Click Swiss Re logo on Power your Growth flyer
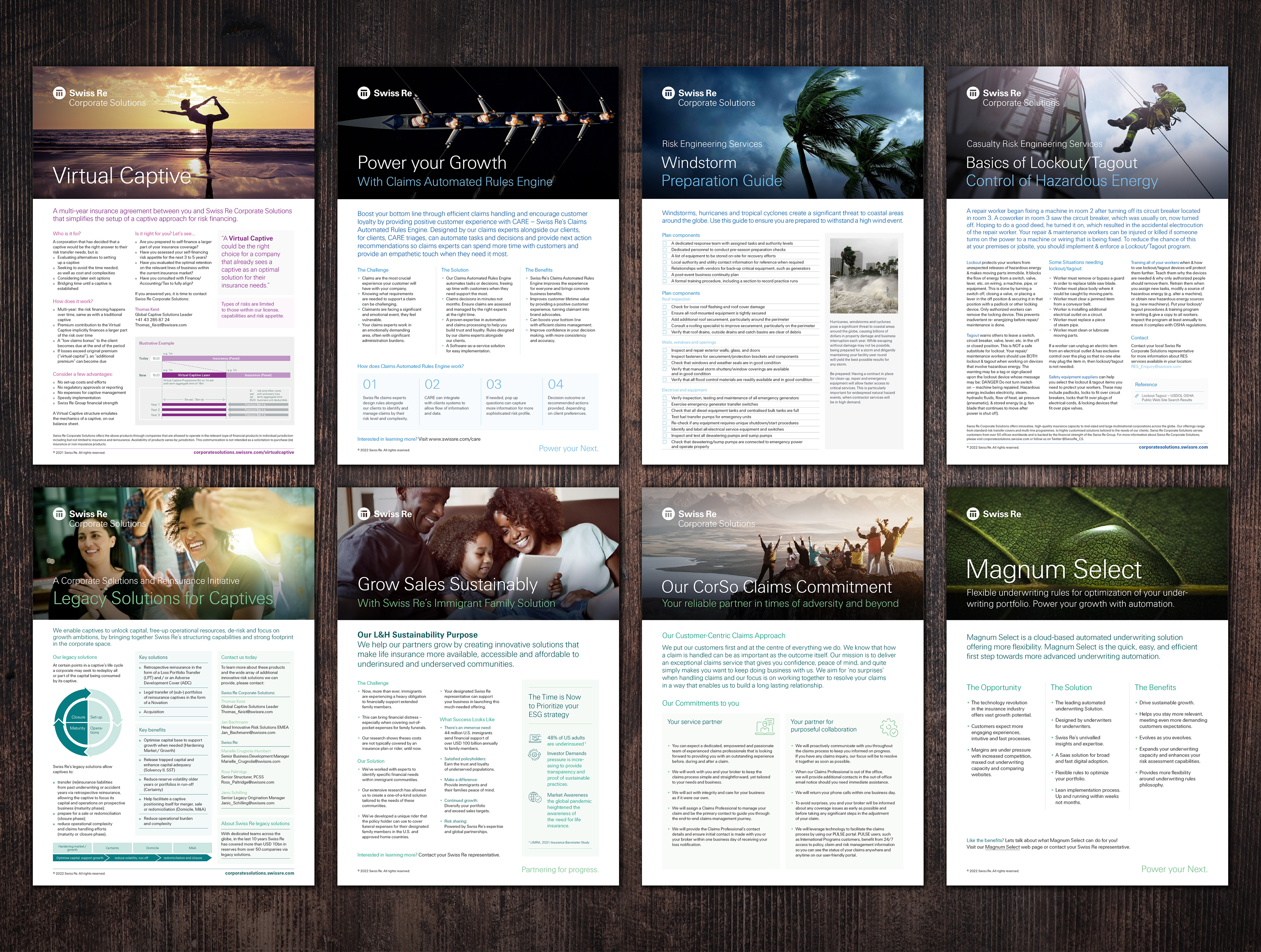1261x952 pixels. (384, 93)
